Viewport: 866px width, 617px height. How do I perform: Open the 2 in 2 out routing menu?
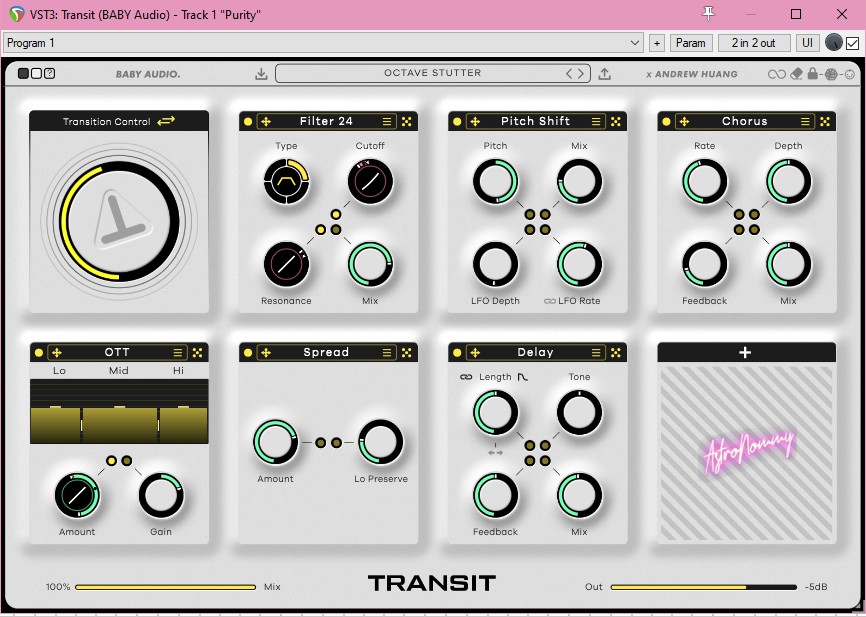click(753, 43)
